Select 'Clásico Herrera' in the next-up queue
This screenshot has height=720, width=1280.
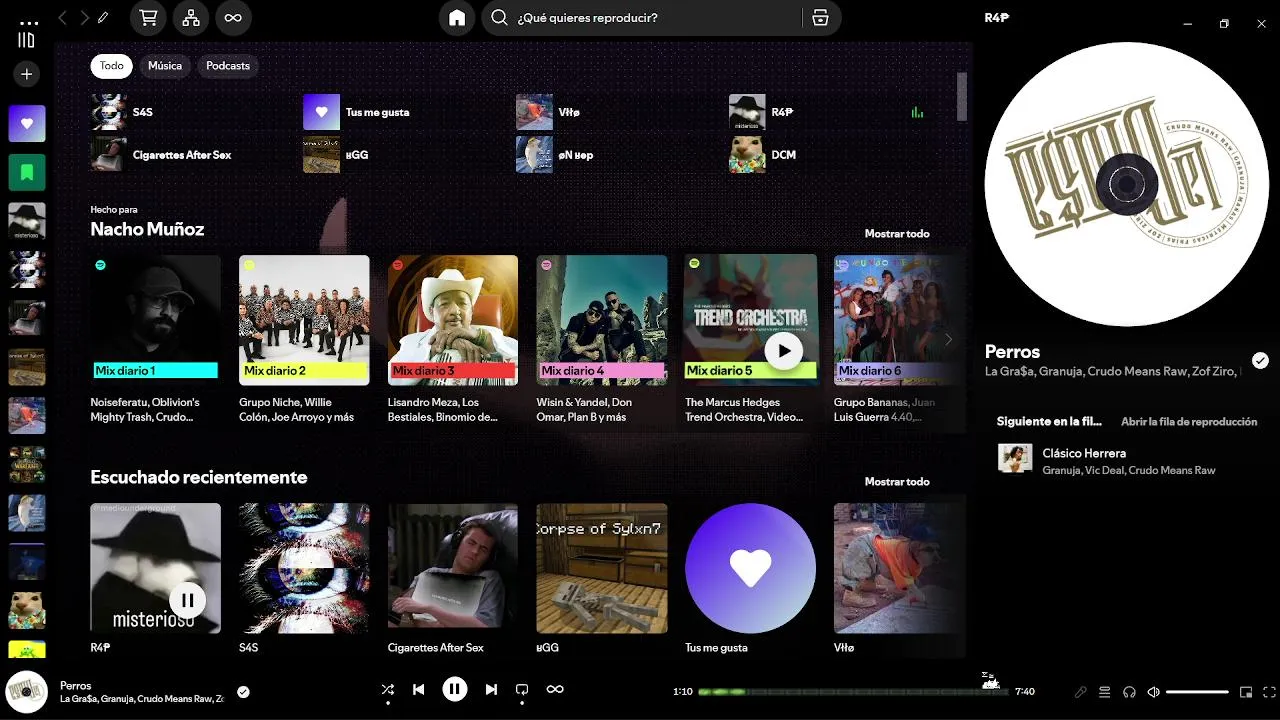1127,459
